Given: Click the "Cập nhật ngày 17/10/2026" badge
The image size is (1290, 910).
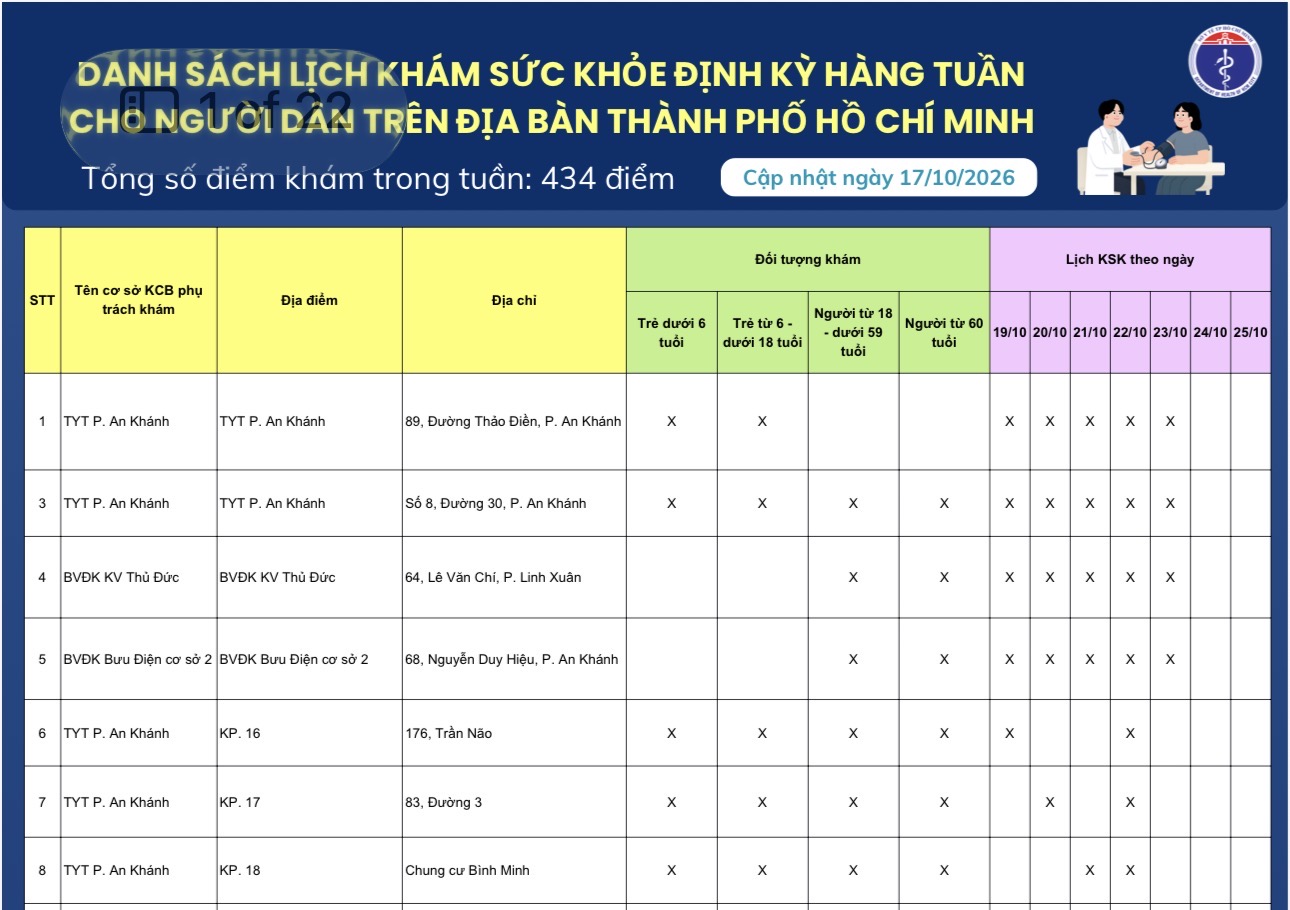Looking at the screenshot, I should coord(879,178).
